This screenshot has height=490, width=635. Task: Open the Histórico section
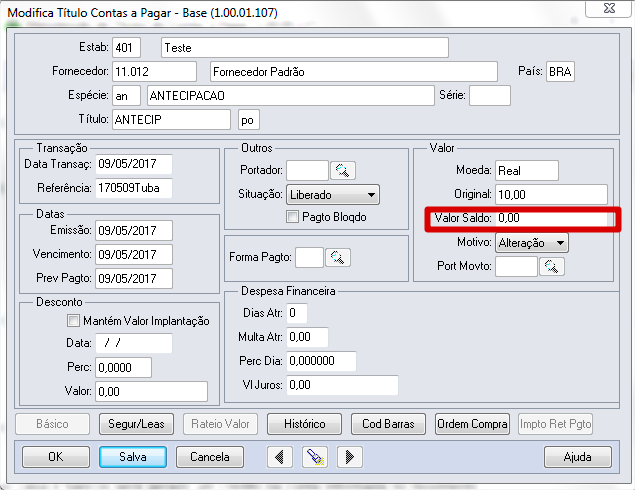[305, 424]
